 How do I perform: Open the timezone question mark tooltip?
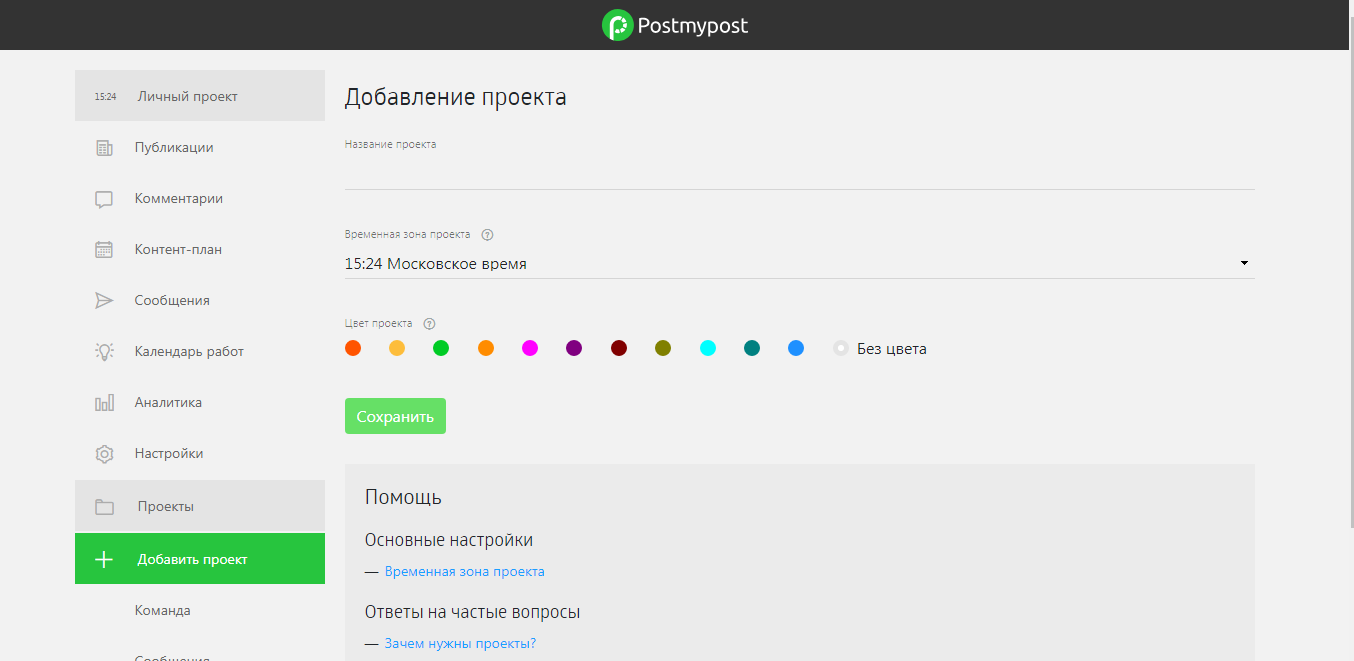(x=487, y=234)
